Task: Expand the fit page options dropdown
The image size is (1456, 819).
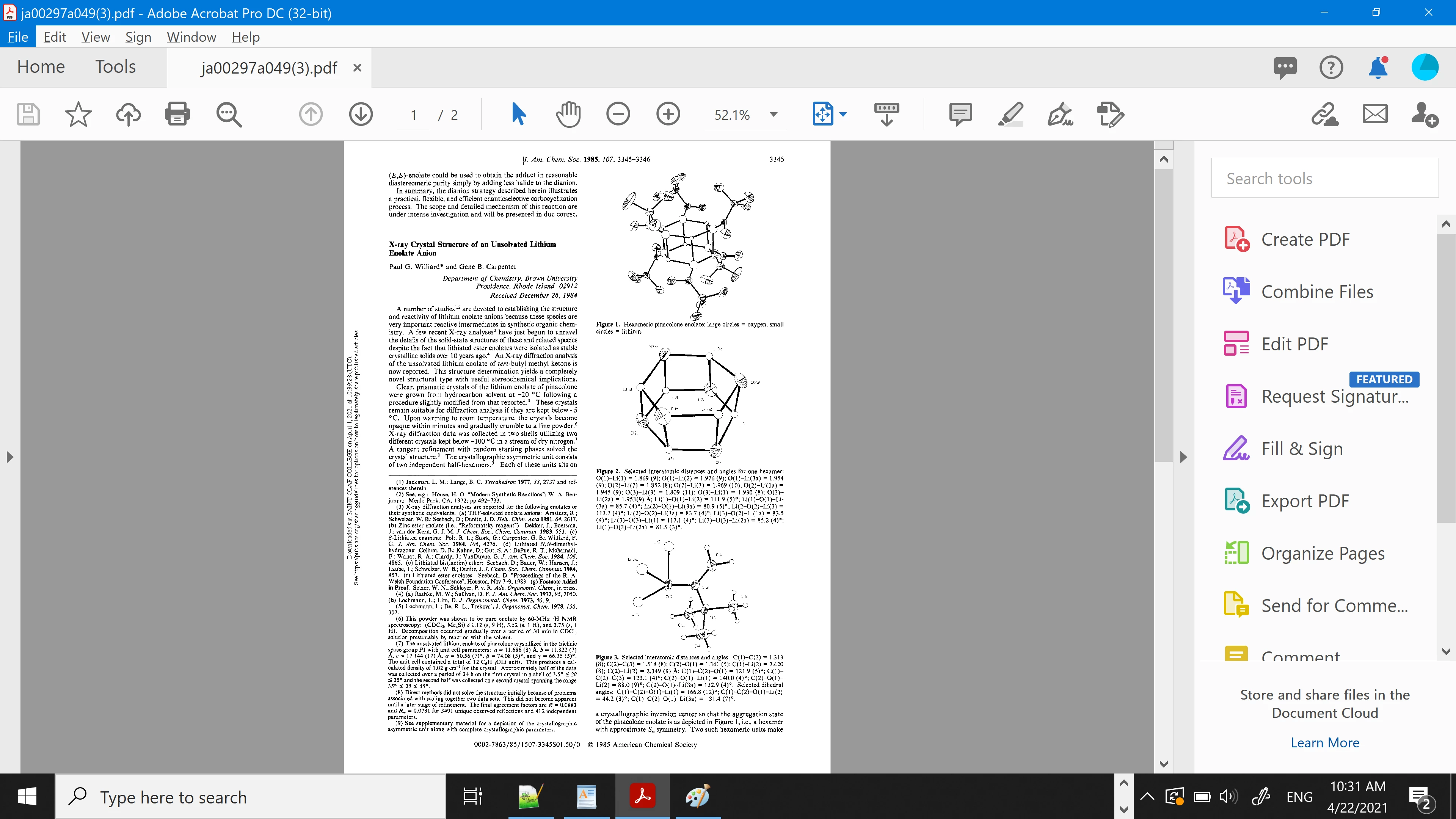Action: click(843, 114)
